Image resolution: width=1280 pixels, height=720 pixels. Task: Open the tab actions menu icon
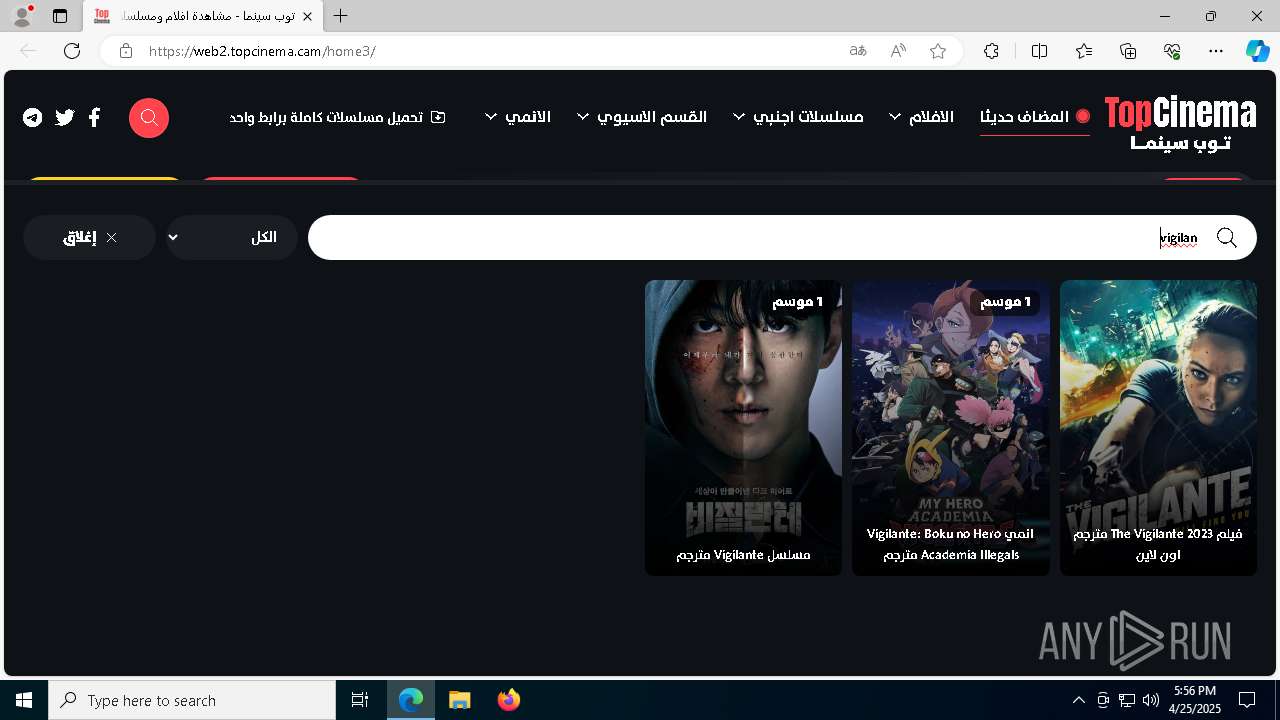pos(60,16)
